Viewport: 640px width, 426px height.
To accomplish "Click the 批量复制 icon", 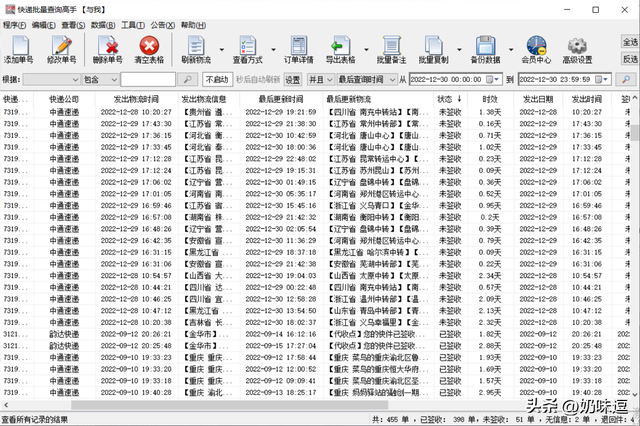I will [433, 45].
